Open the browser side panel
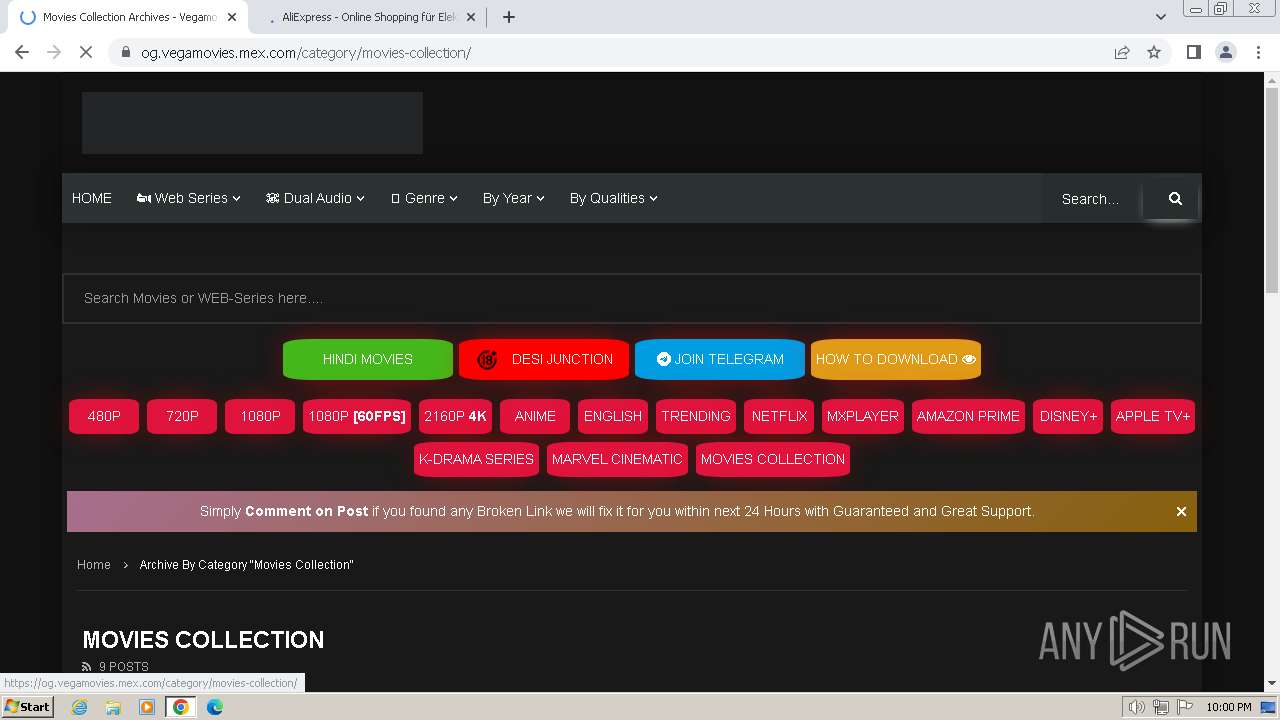1280x720 pixels. (x=1193, y=52)
